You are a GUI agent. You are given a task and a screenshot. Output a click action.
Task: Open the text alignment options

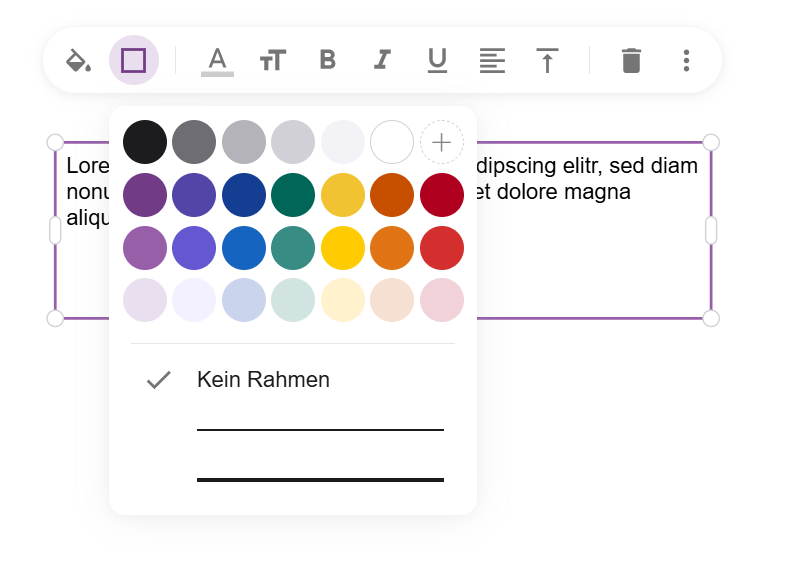point(492,60)
